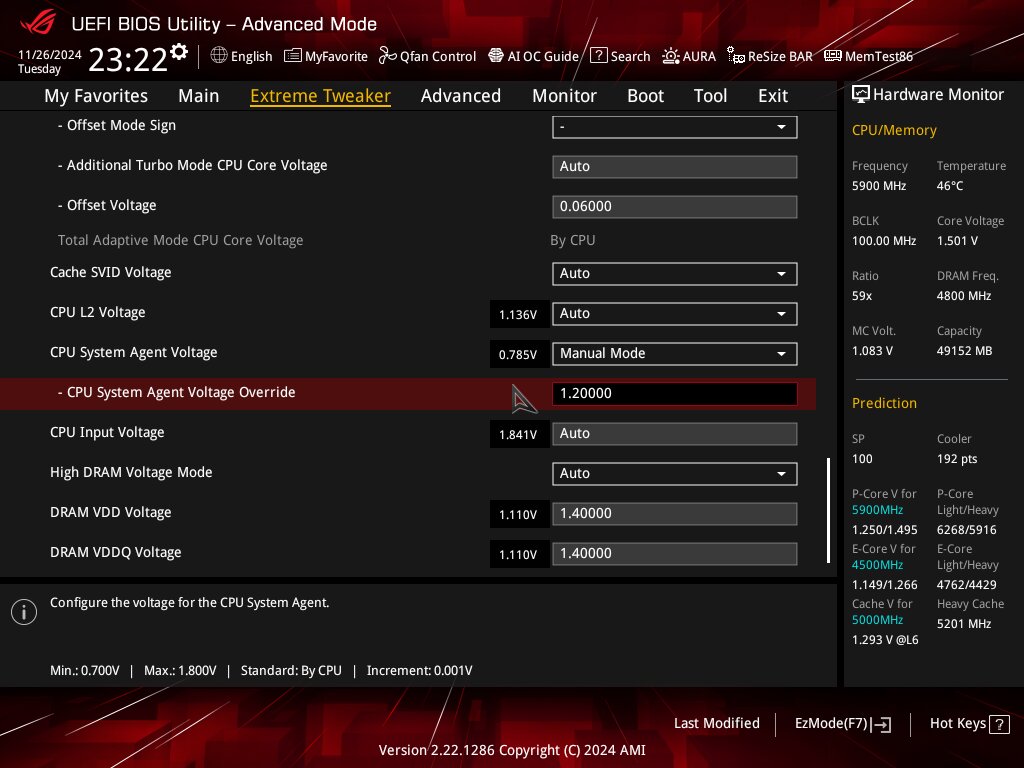Click the Prediction section heading
Screen dimensions: 1024x768
[x=884, y=403]
